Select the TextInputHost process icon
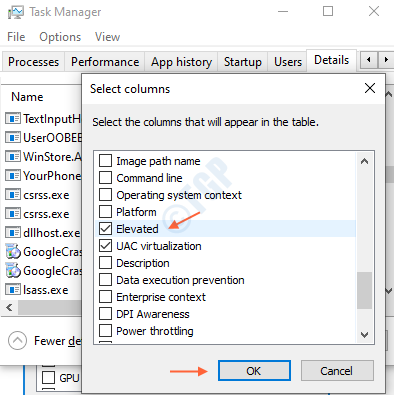 click(x=13, y=118)
